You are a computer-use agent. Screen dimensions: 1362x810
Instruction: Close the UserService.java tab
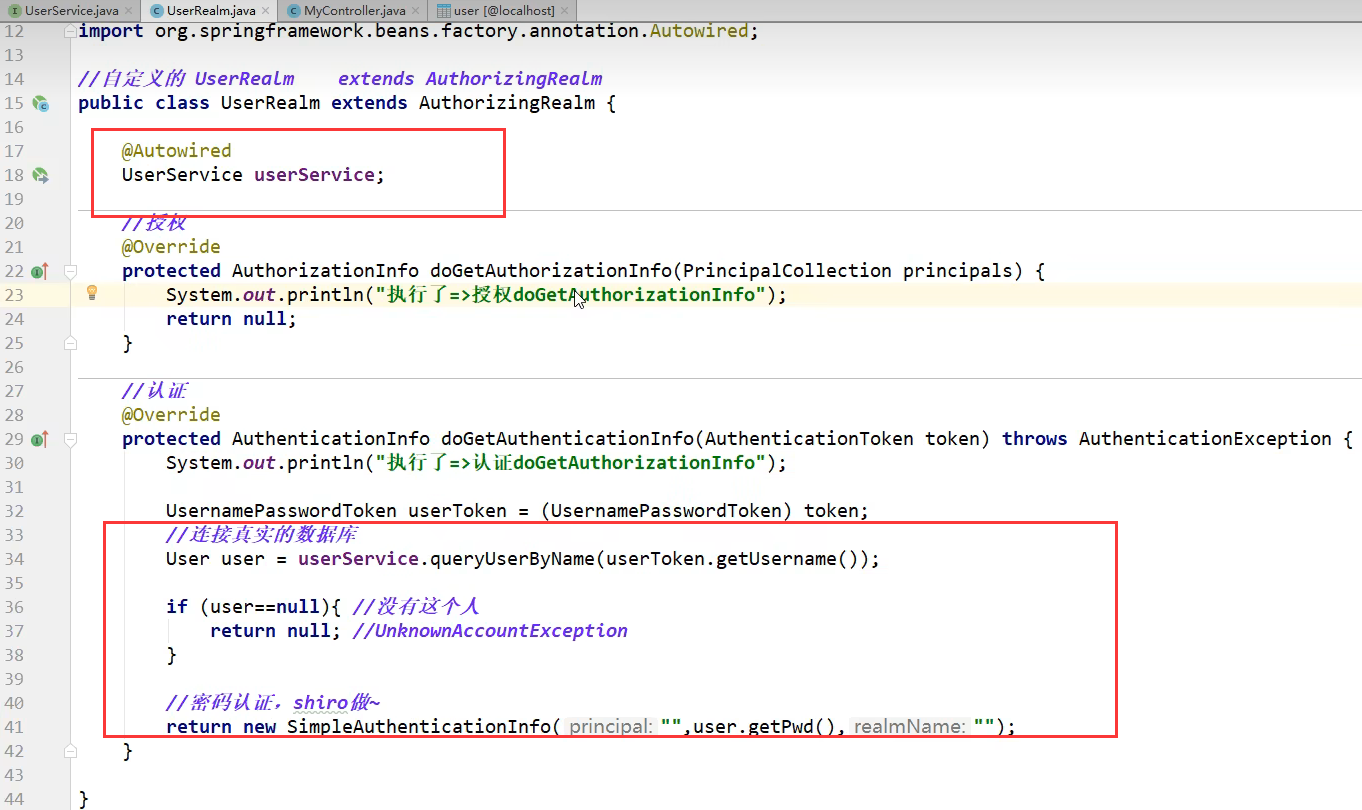[x=128, y=10]
